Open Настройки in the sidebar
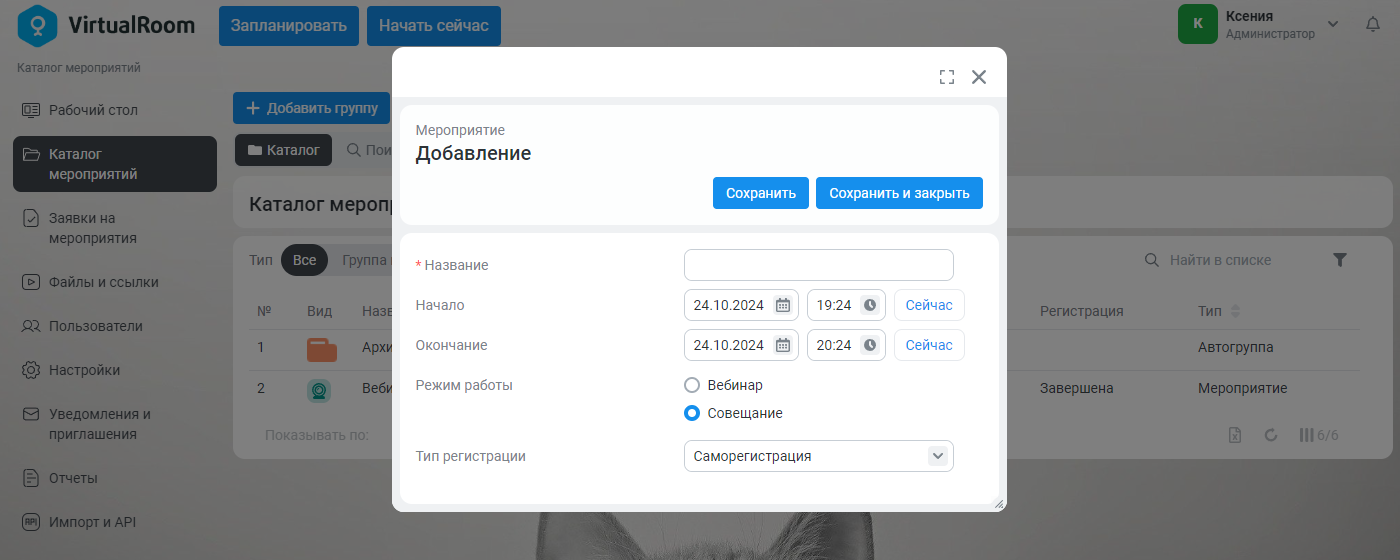This screenshot has height=560, width=1400. coord(115,370)
